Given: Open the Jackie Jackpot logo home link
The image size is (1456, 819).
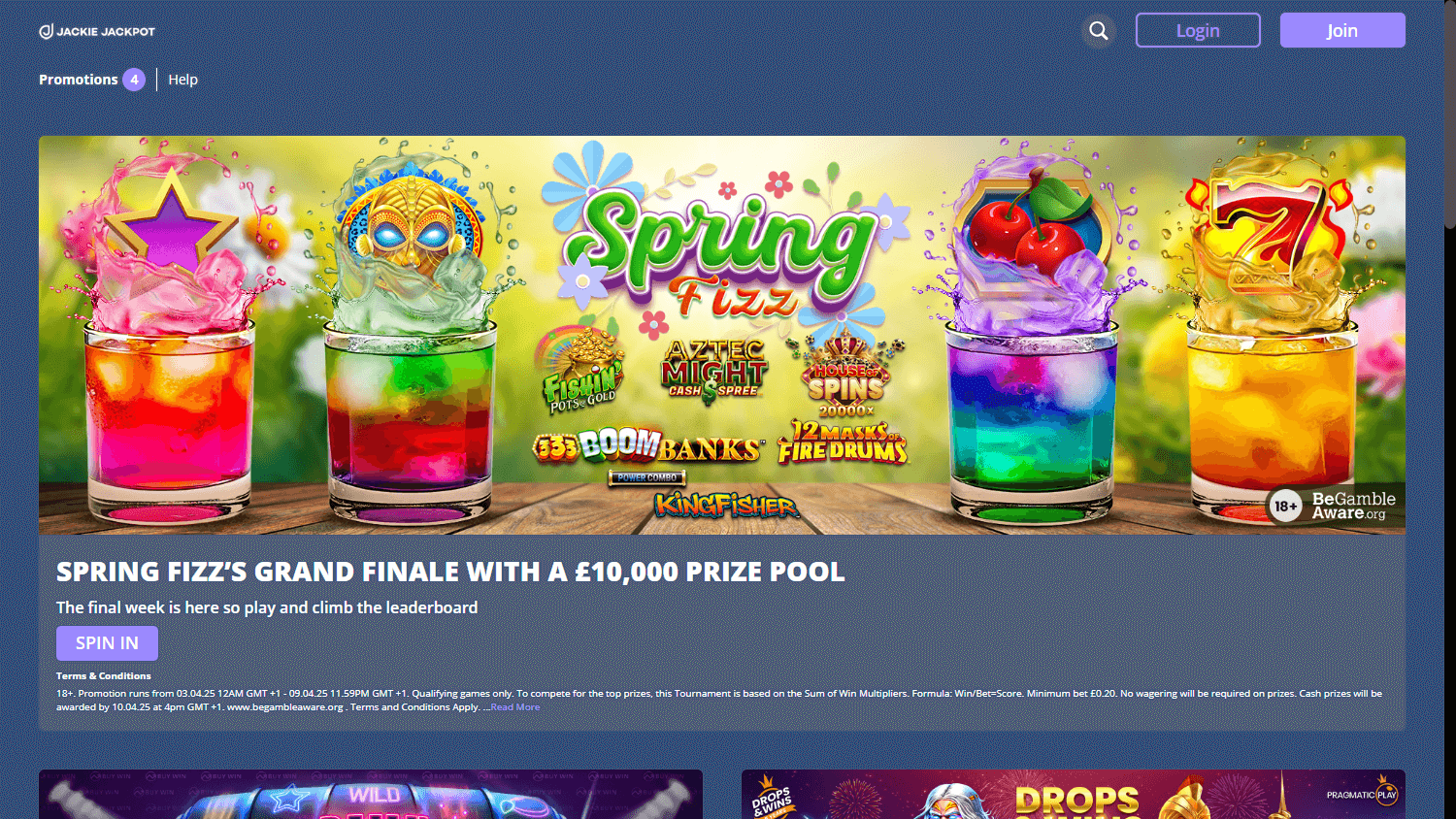Looking at the screenshot, I should [97, 31].
